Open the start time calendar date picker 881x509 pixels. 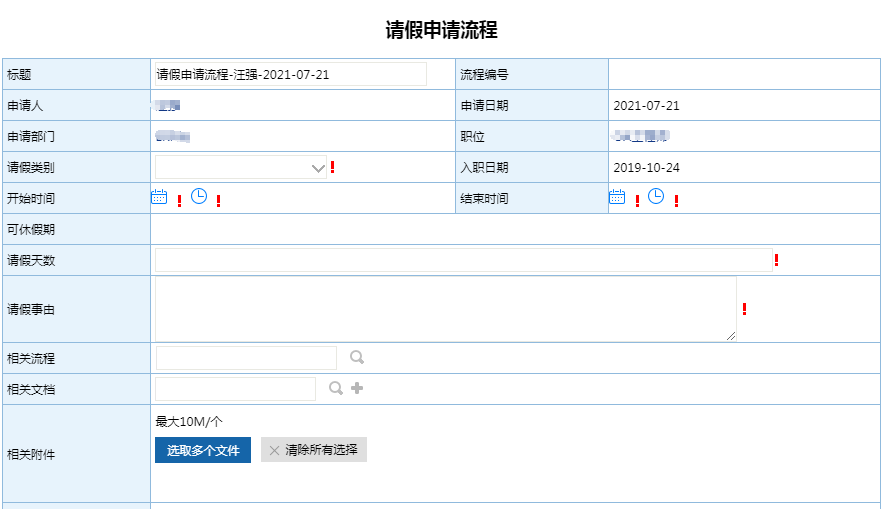coord(159,197)
